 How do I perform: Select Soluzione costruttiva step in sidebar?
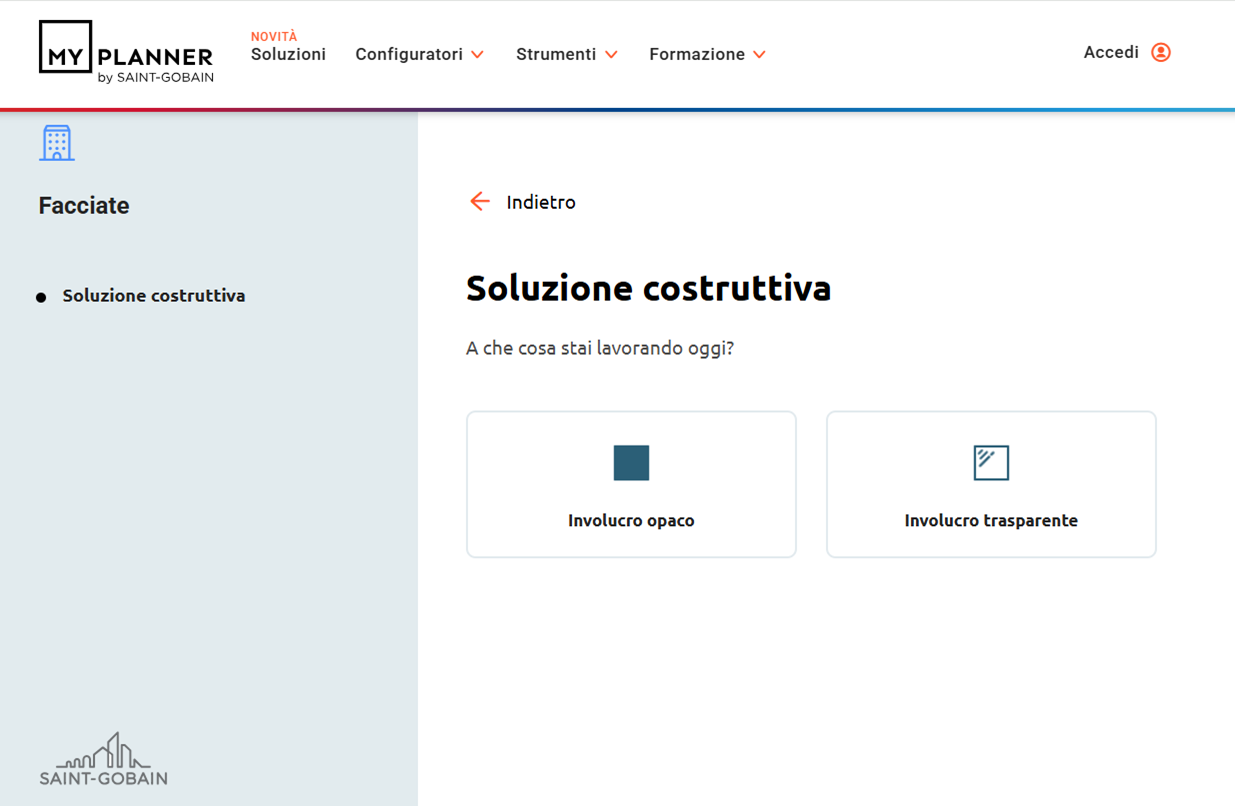pos(154,296)
